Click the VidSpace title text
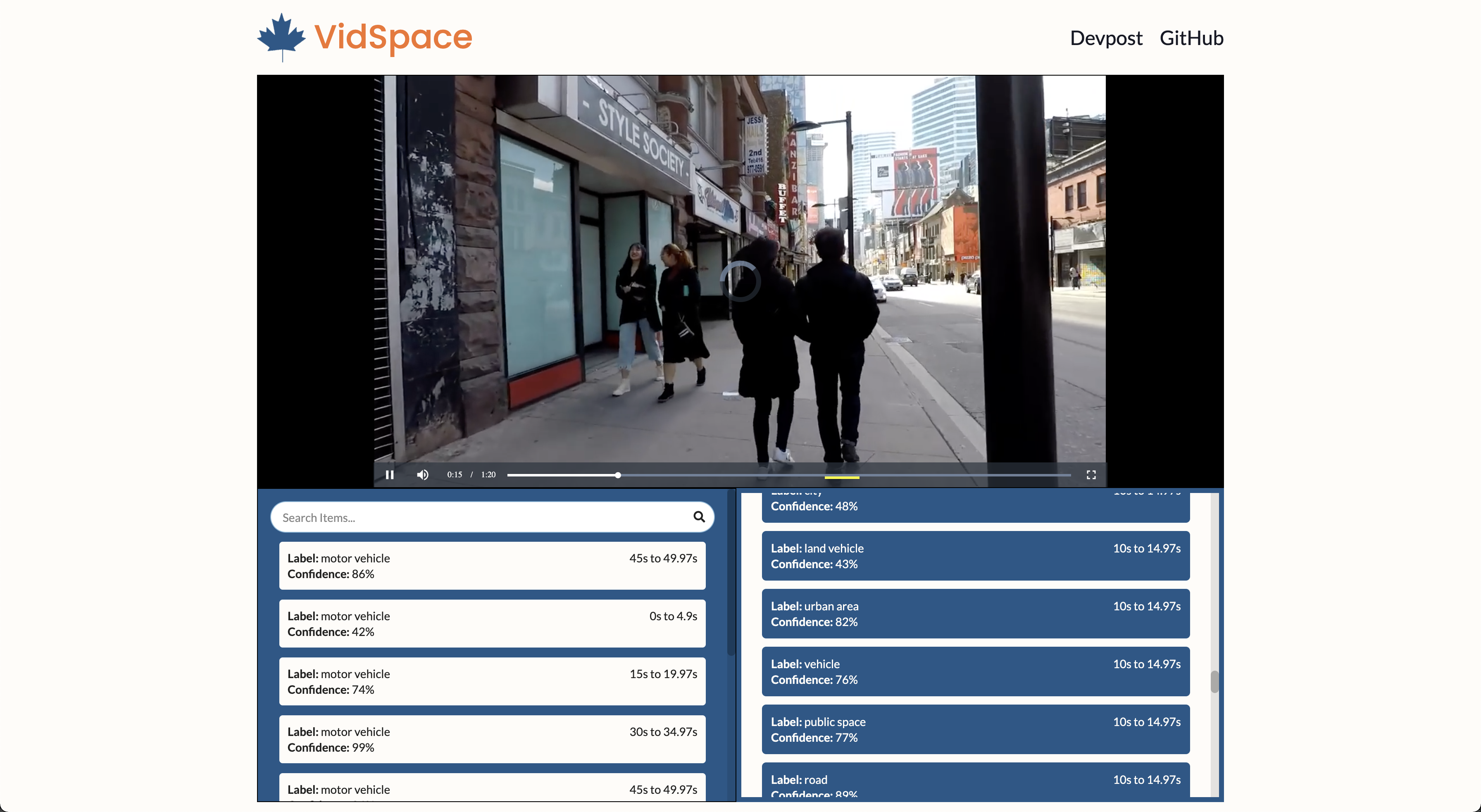This screenshot has width=1481, height=812. pyautogui.click(x=393, y=37)
